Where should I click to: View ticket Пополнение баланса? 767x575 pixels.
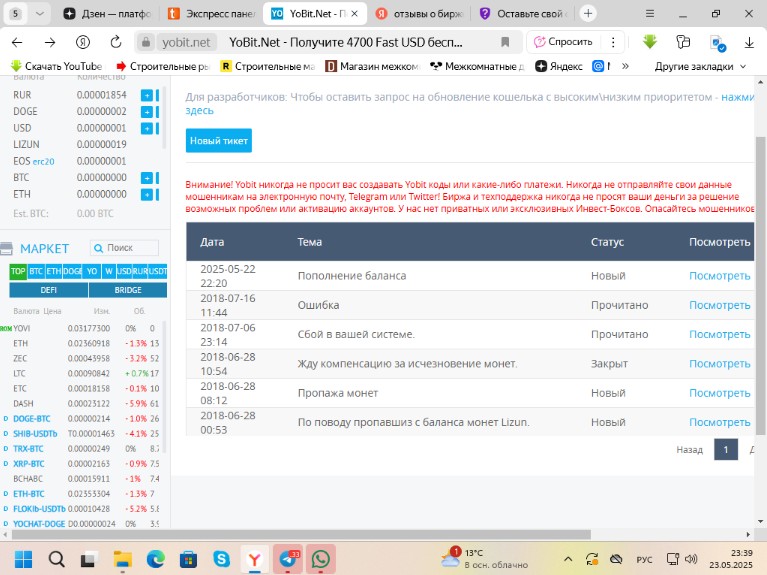(719, 276)
